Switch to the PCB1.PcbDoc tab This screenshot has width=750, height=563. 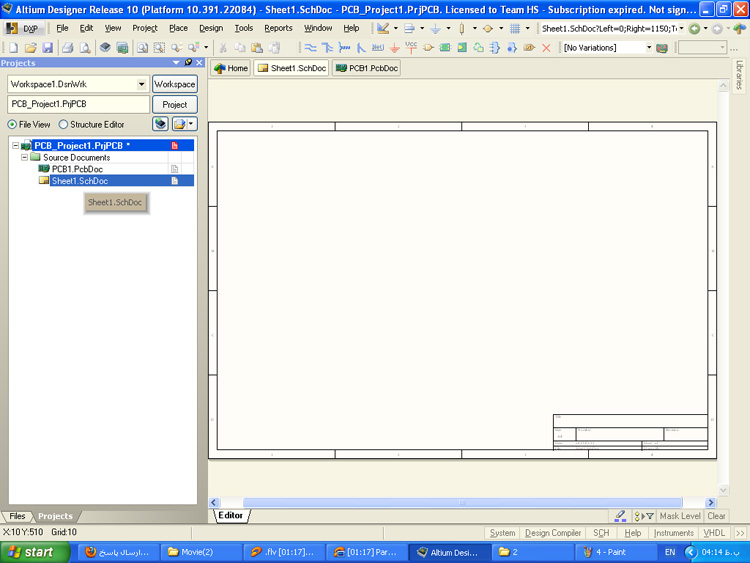(x=366, y=69)
